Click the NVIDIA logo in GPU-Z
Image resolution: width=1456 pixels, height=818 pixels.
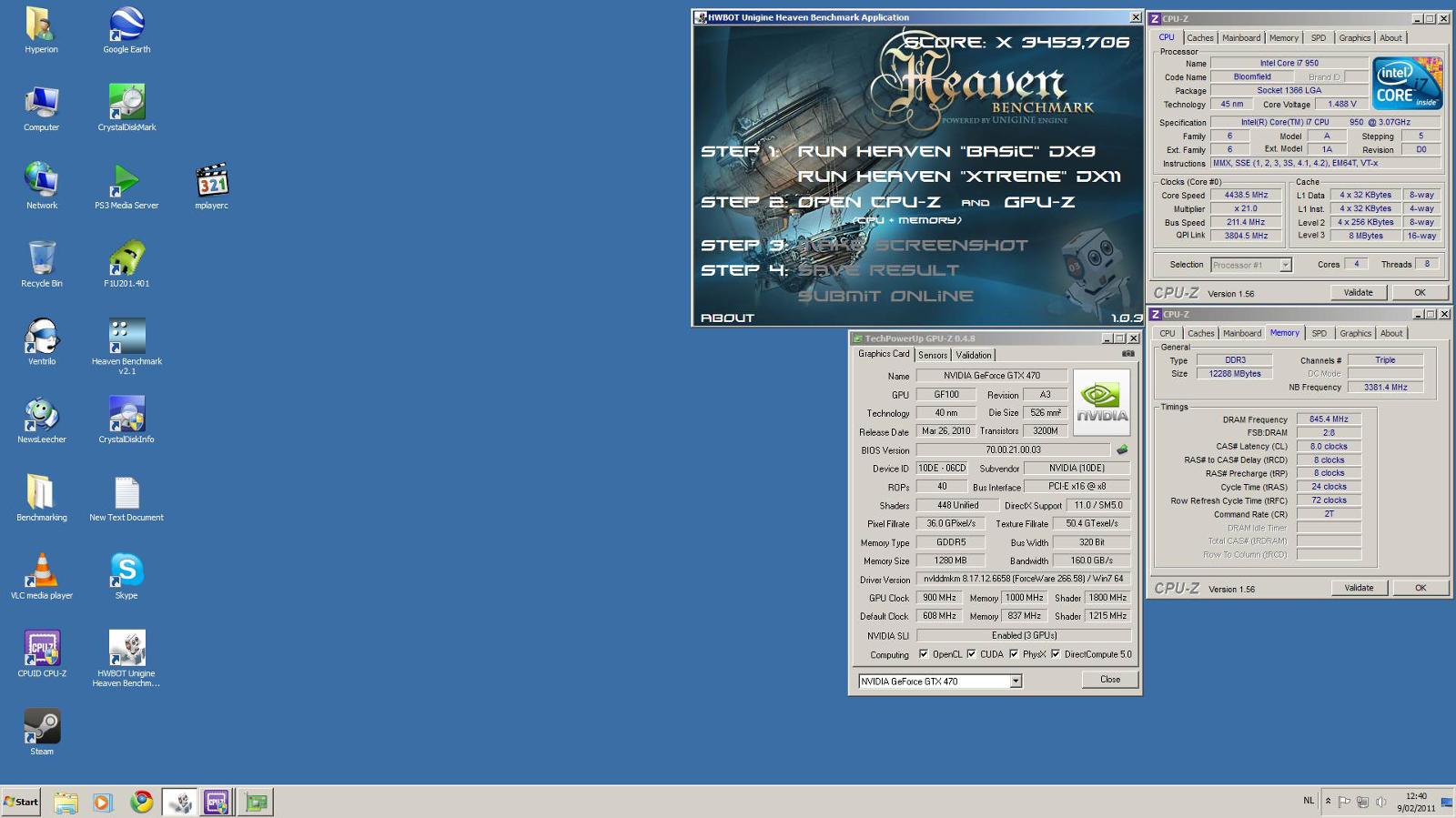(1102, 402)
